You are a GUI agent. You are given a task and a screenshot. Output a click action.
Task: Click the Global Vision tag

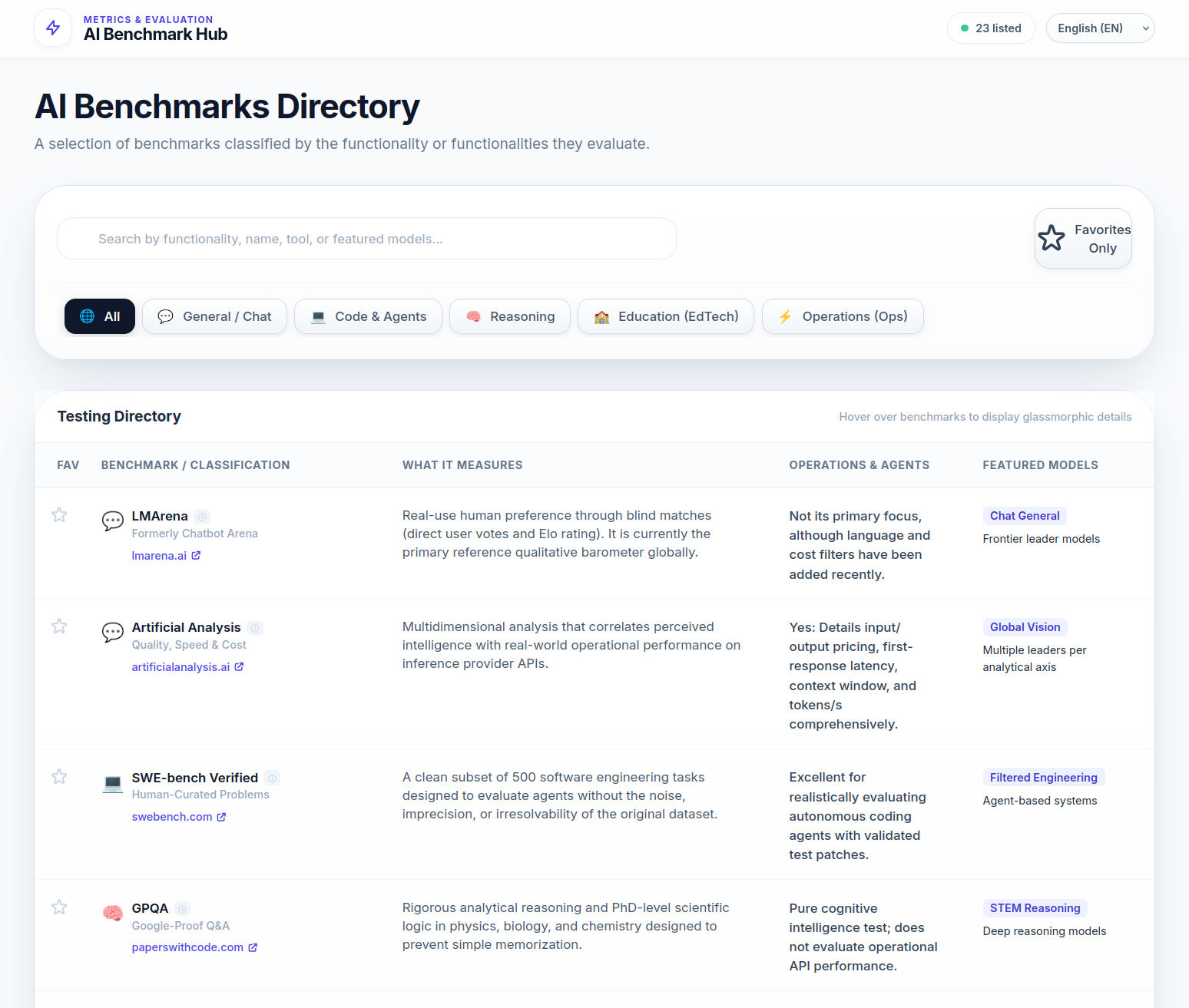(1025, 627)
